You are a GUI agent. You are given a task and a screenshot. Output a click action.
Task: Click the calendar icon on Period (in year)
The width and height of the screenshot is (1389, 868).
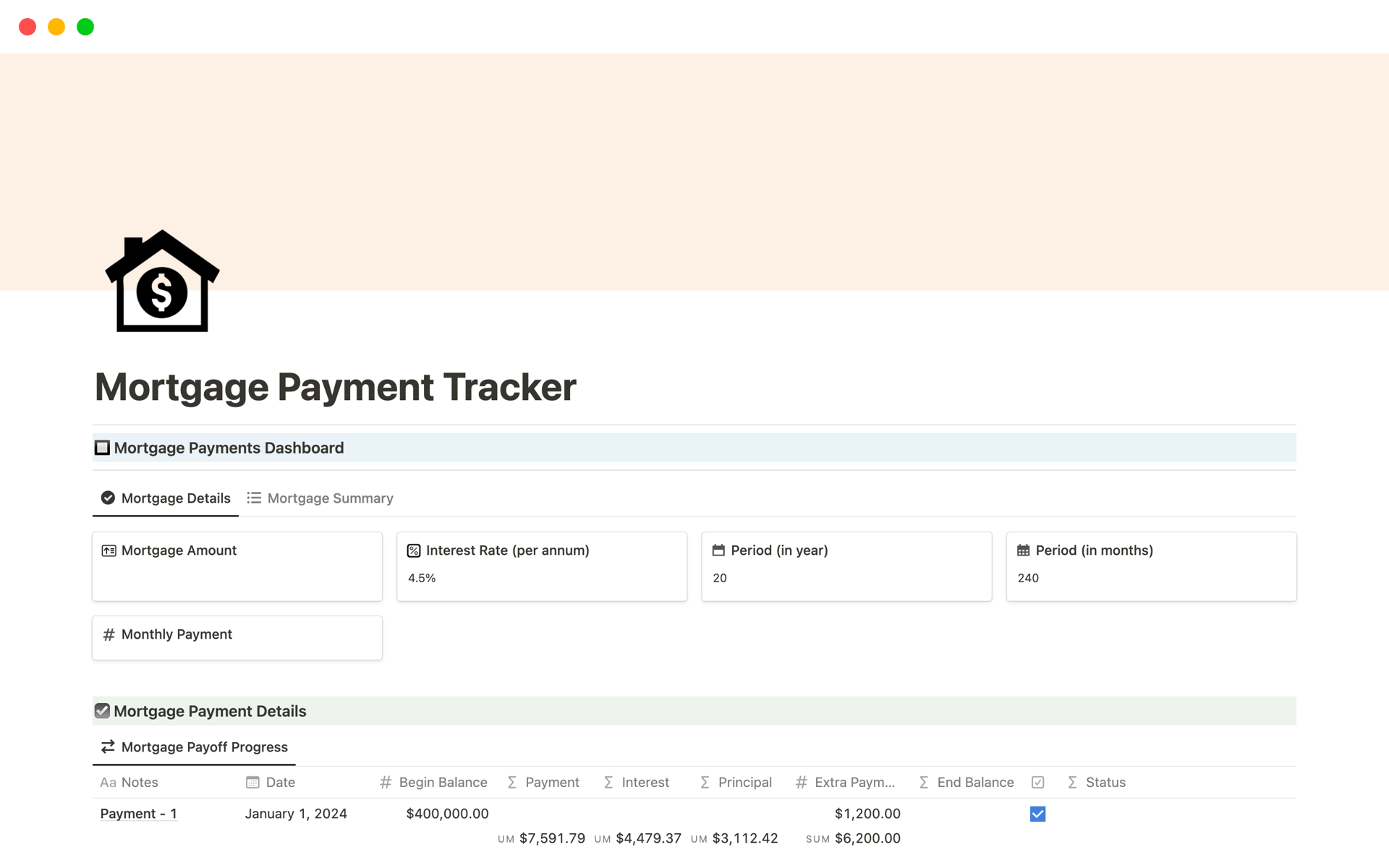click(718, 550)
